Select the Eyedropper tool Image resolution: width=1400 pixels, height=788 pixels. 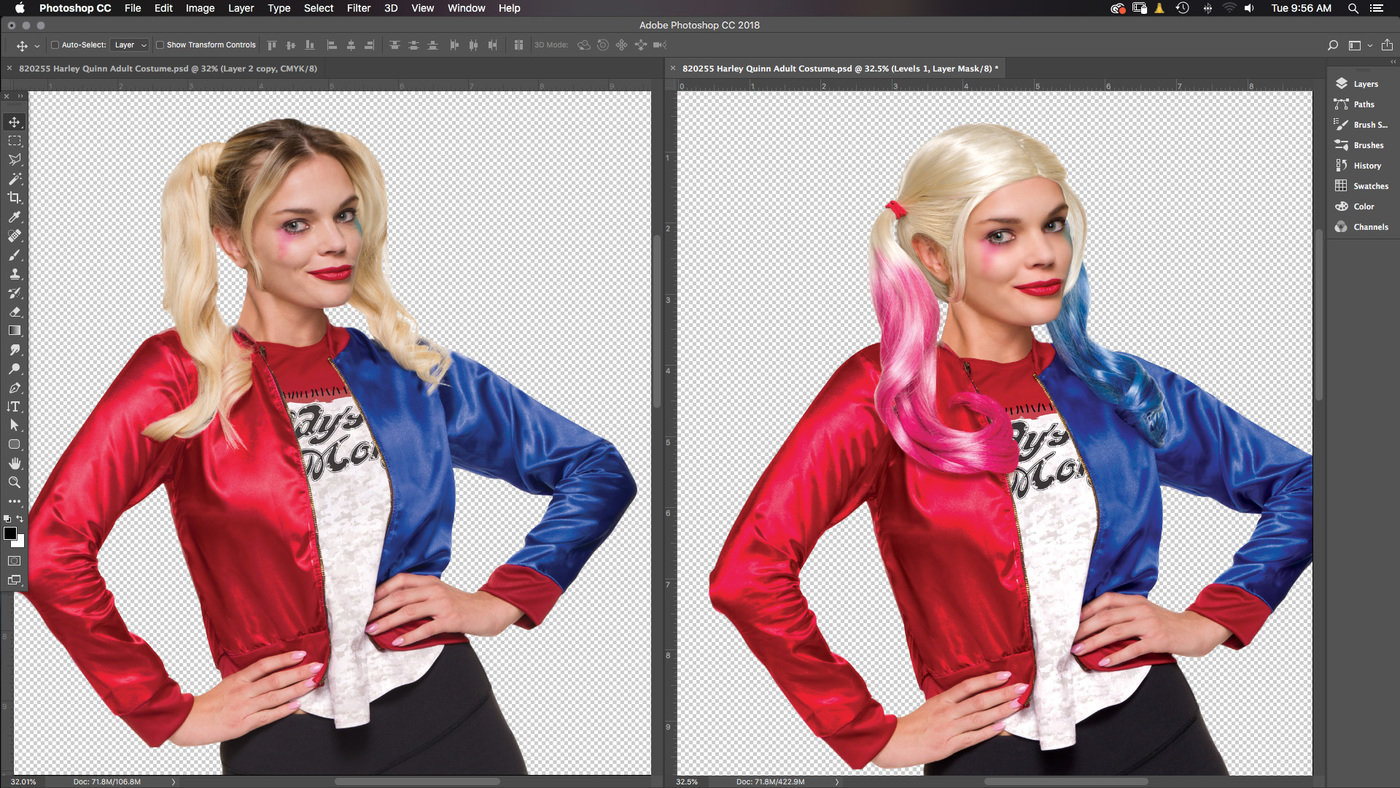[x=14, y=217]
